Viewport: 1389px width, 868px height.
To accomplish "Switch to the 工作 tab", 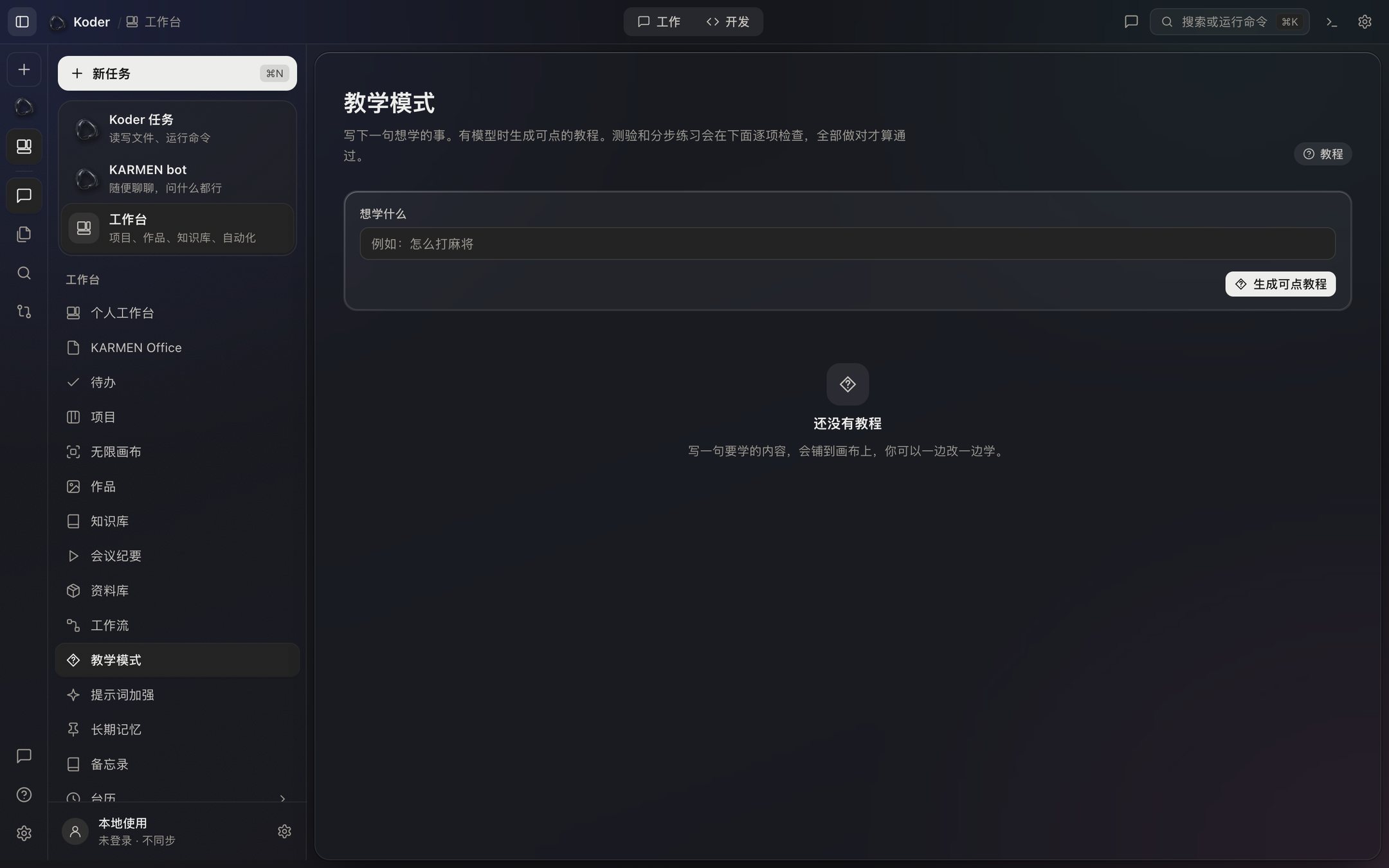I will coord(658,22).
